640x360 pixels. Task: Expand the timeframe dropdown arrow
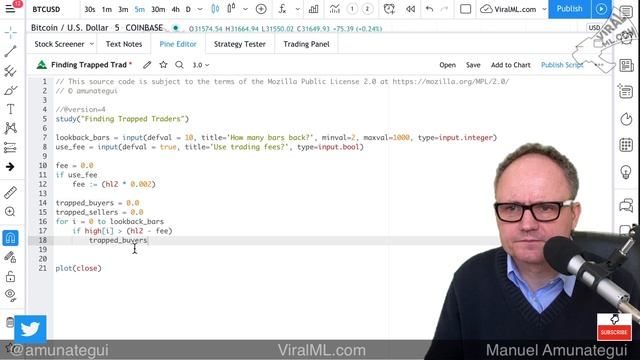(200, 9)
